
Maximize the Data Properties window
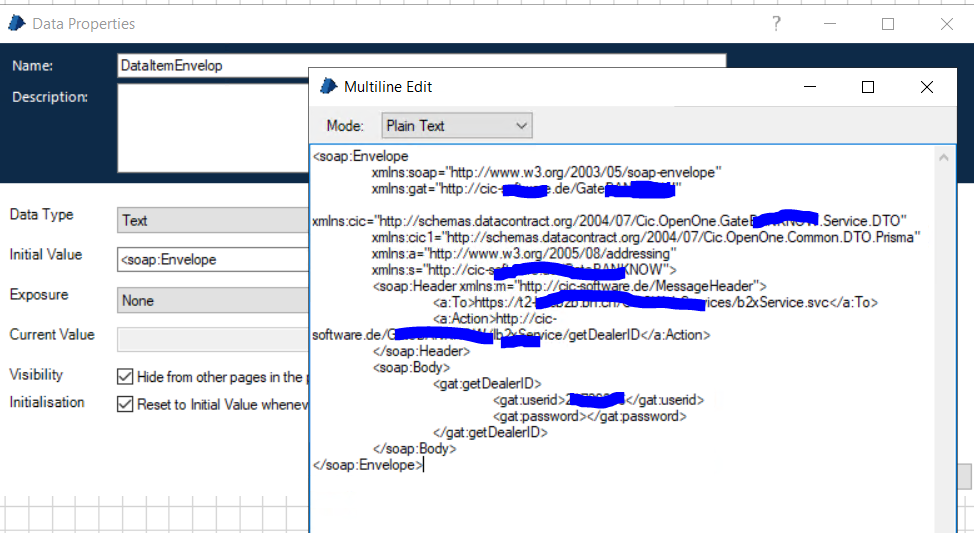click(888, 24)
